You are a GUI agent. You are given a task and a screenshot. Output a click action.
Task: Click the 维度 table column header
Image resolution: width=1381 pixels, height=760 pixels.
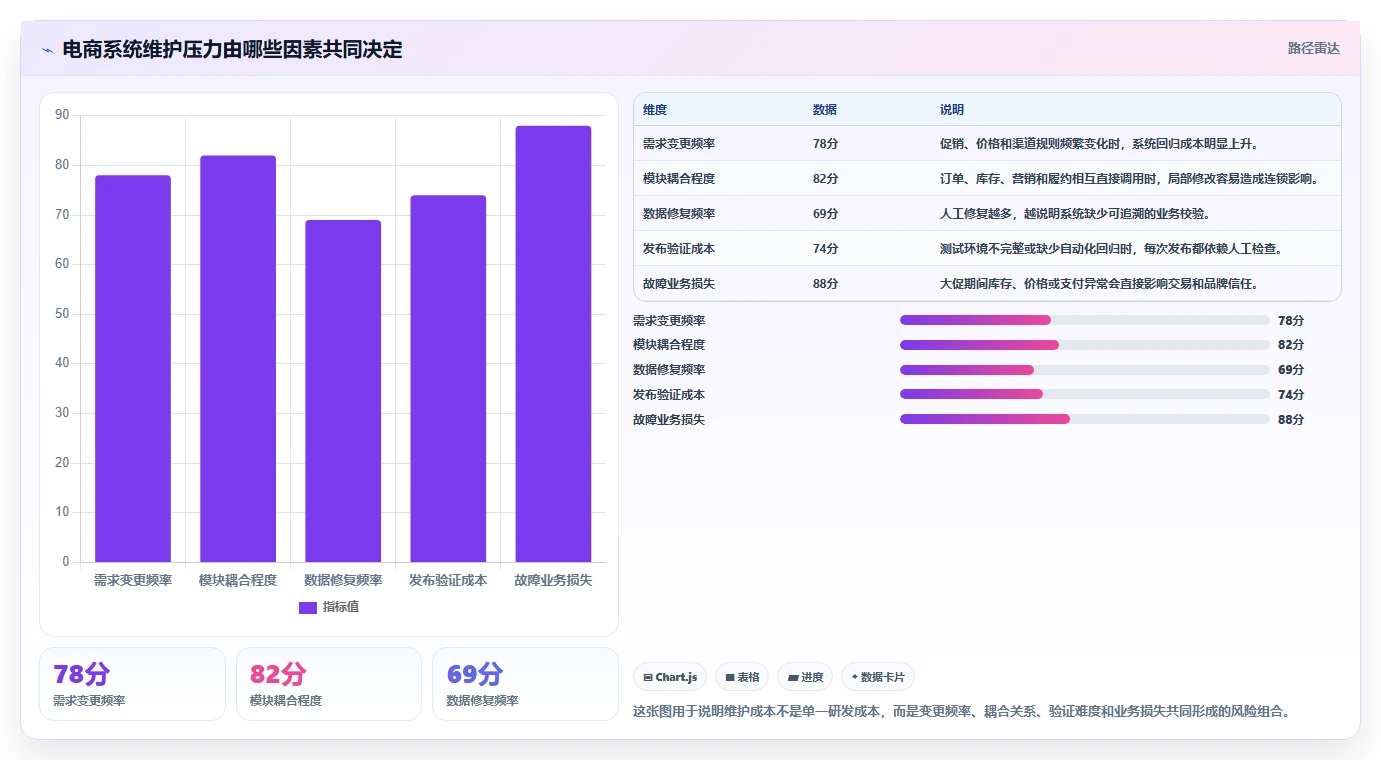(655, 110)
